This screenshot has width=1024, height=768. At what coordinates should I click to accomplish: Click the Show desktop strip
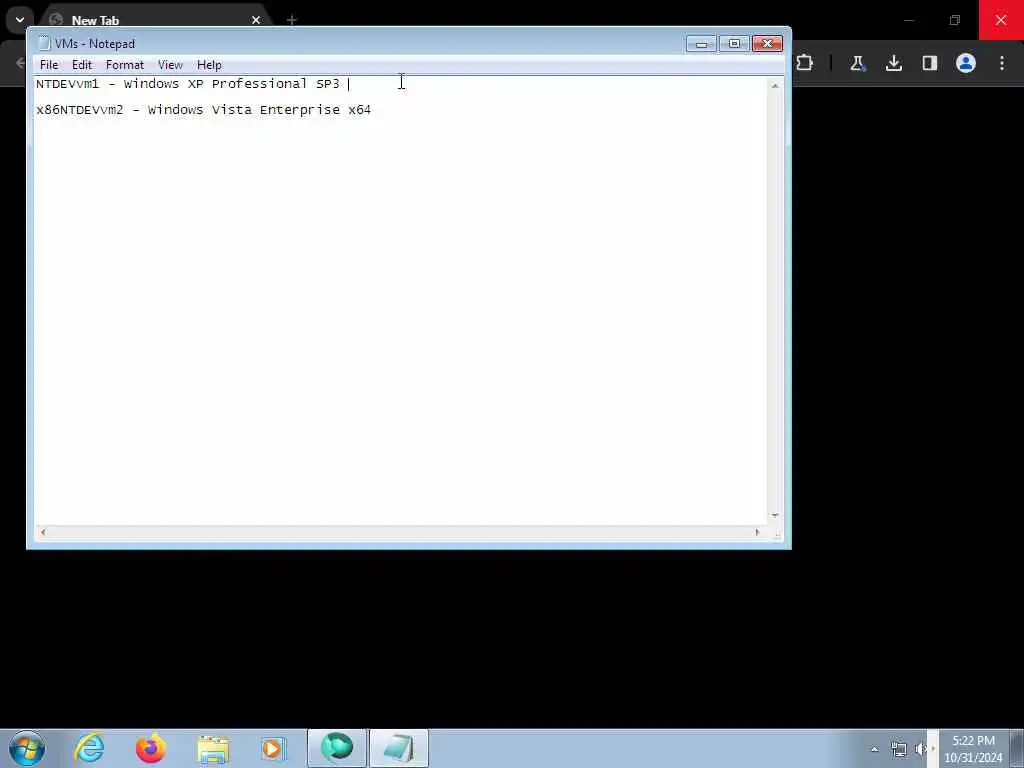(1017, 748)
